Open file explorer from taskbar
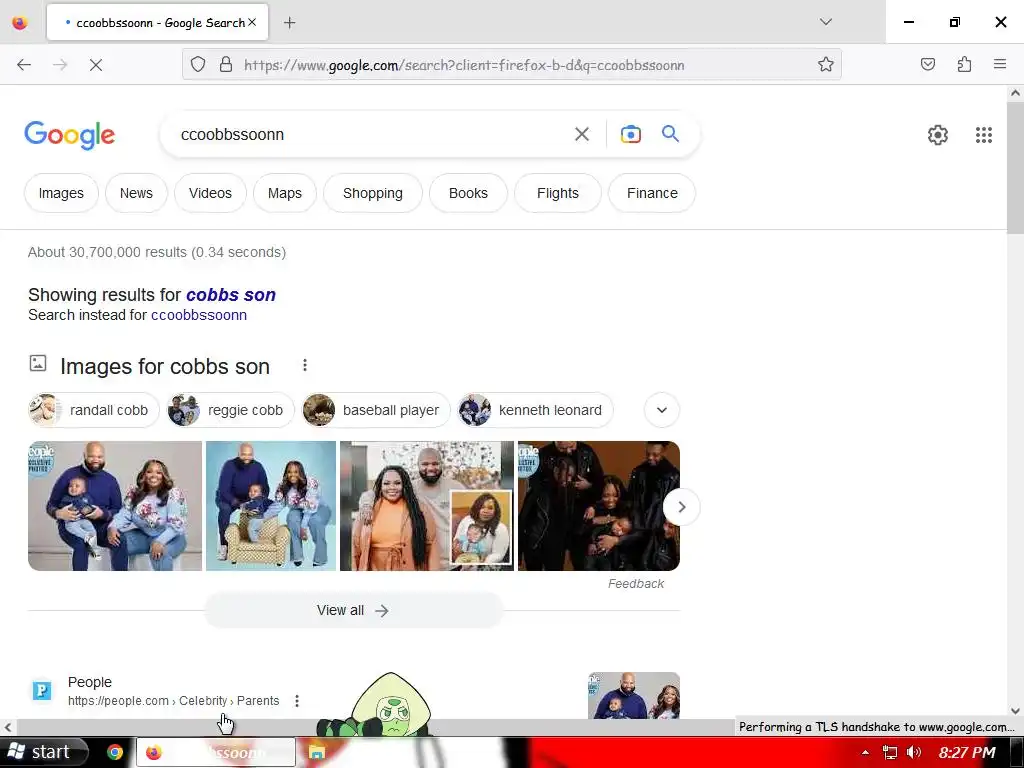 pyautogui.click(x=317, y=752)
